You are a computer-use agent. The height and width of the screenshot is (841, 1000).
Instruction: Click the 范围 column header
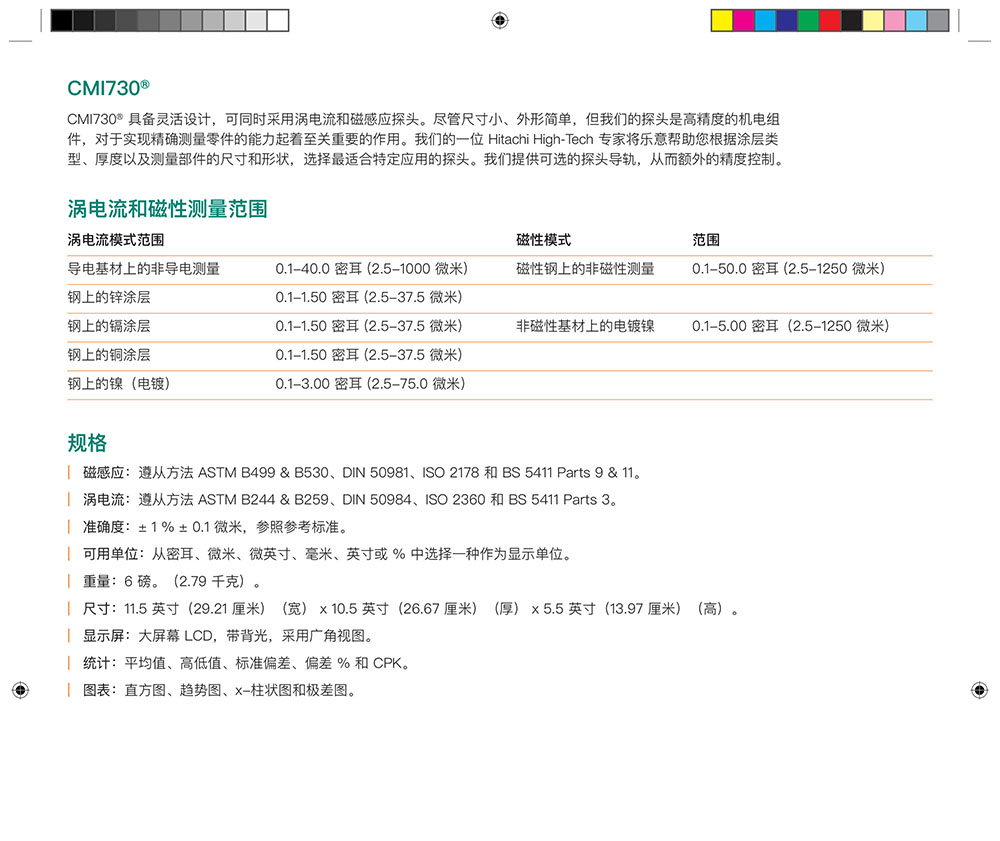tap(706, 240)
